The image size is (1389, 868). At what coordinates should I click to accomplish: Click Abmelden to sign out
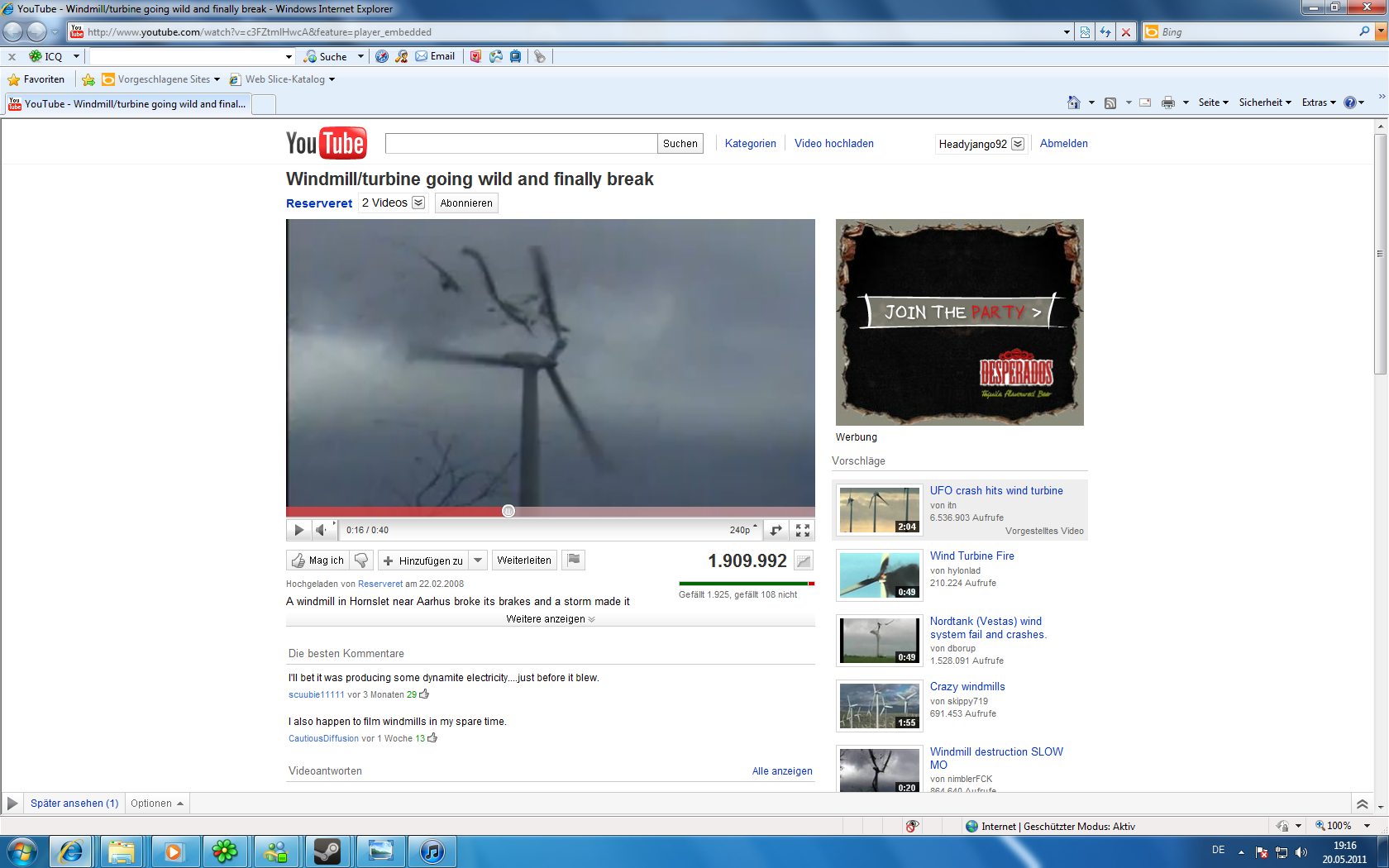pyautogui.click(x=1063, y=144)
